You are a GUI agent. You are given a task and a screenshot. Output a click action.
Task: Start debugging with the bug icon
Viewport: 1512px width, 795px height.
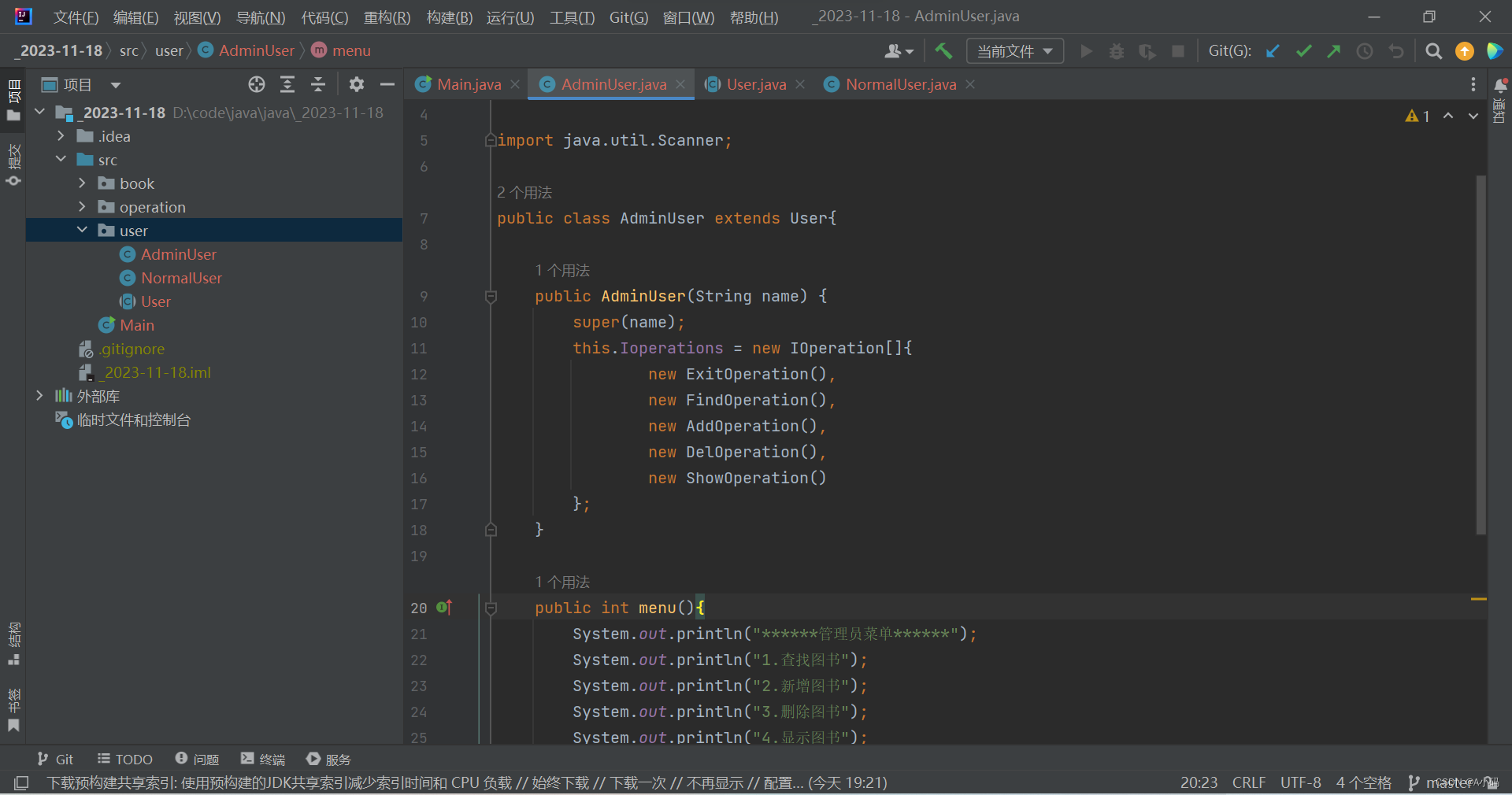pos(1117,51)
